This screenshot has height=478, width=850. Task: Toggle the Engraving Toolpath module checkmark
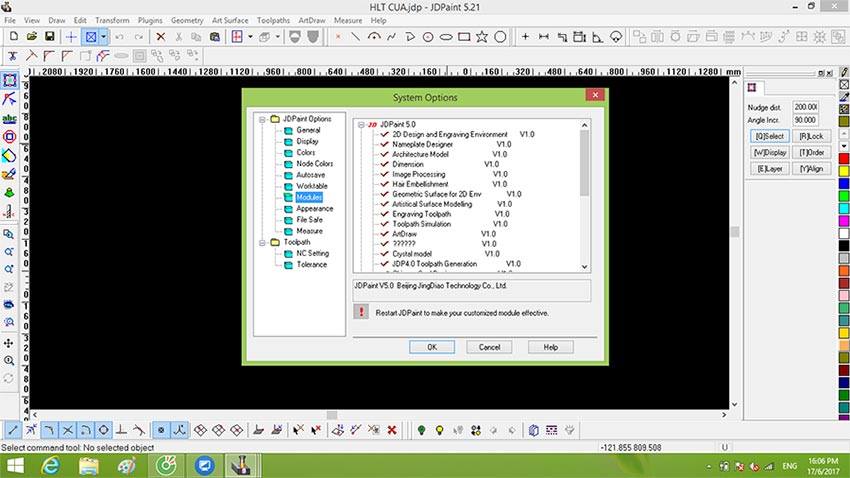[385, 214]
